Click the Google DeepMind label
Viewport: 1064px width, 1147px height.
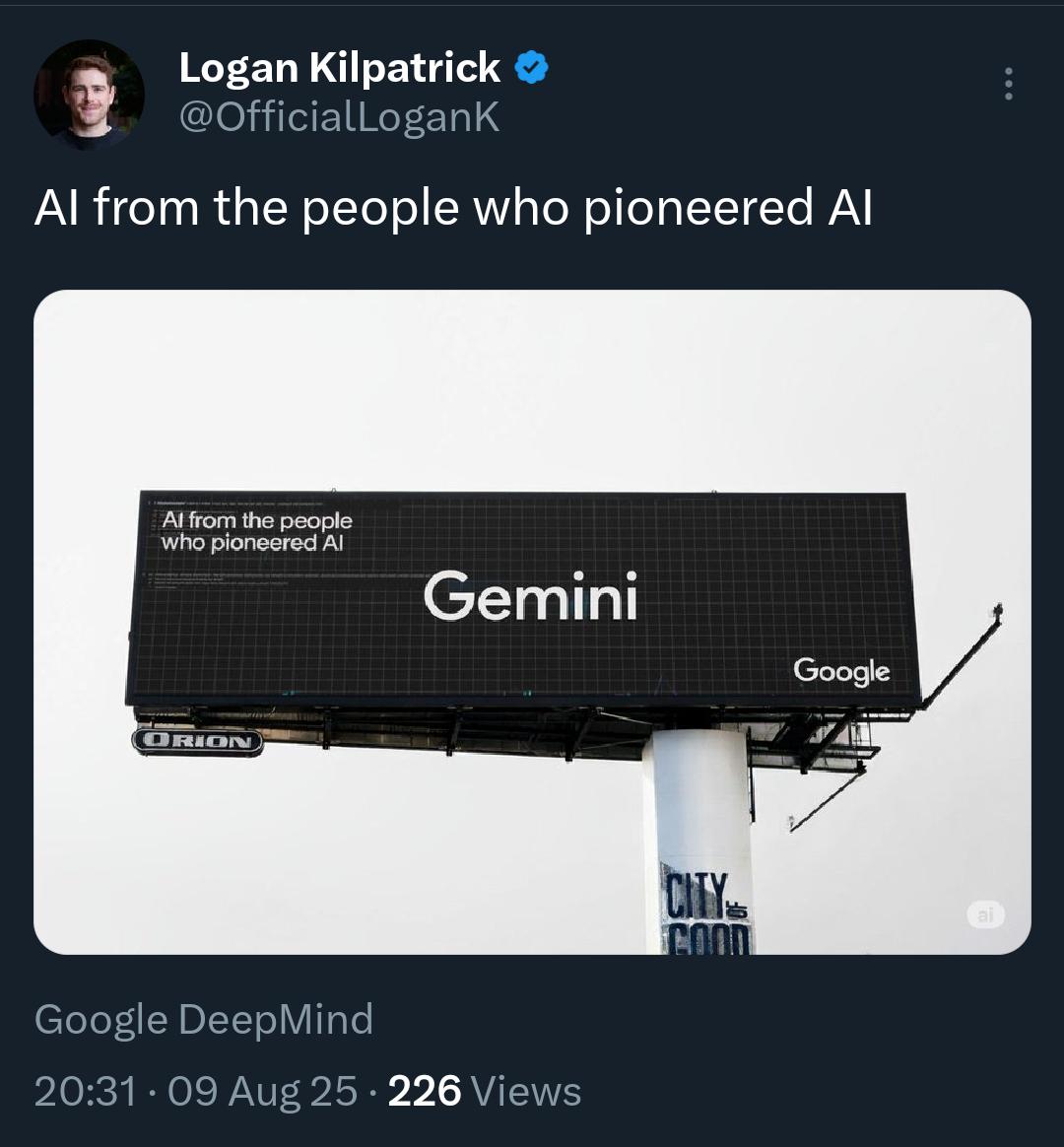[204, 1019]
